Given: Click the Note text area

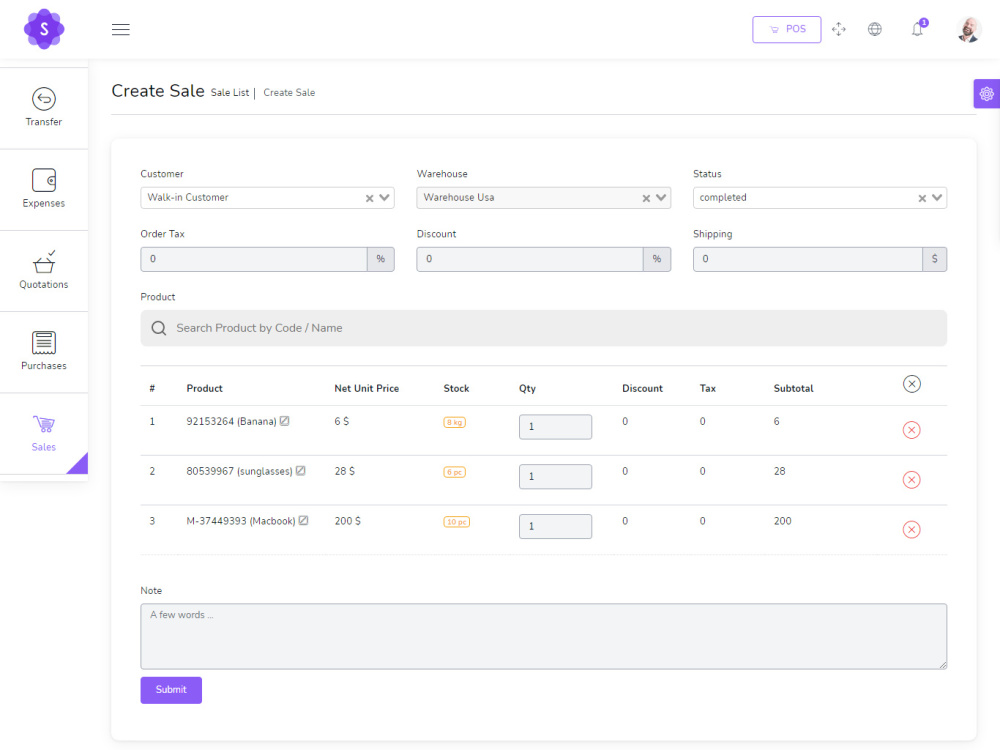Looking at the screenshot, I should [543, 636].
